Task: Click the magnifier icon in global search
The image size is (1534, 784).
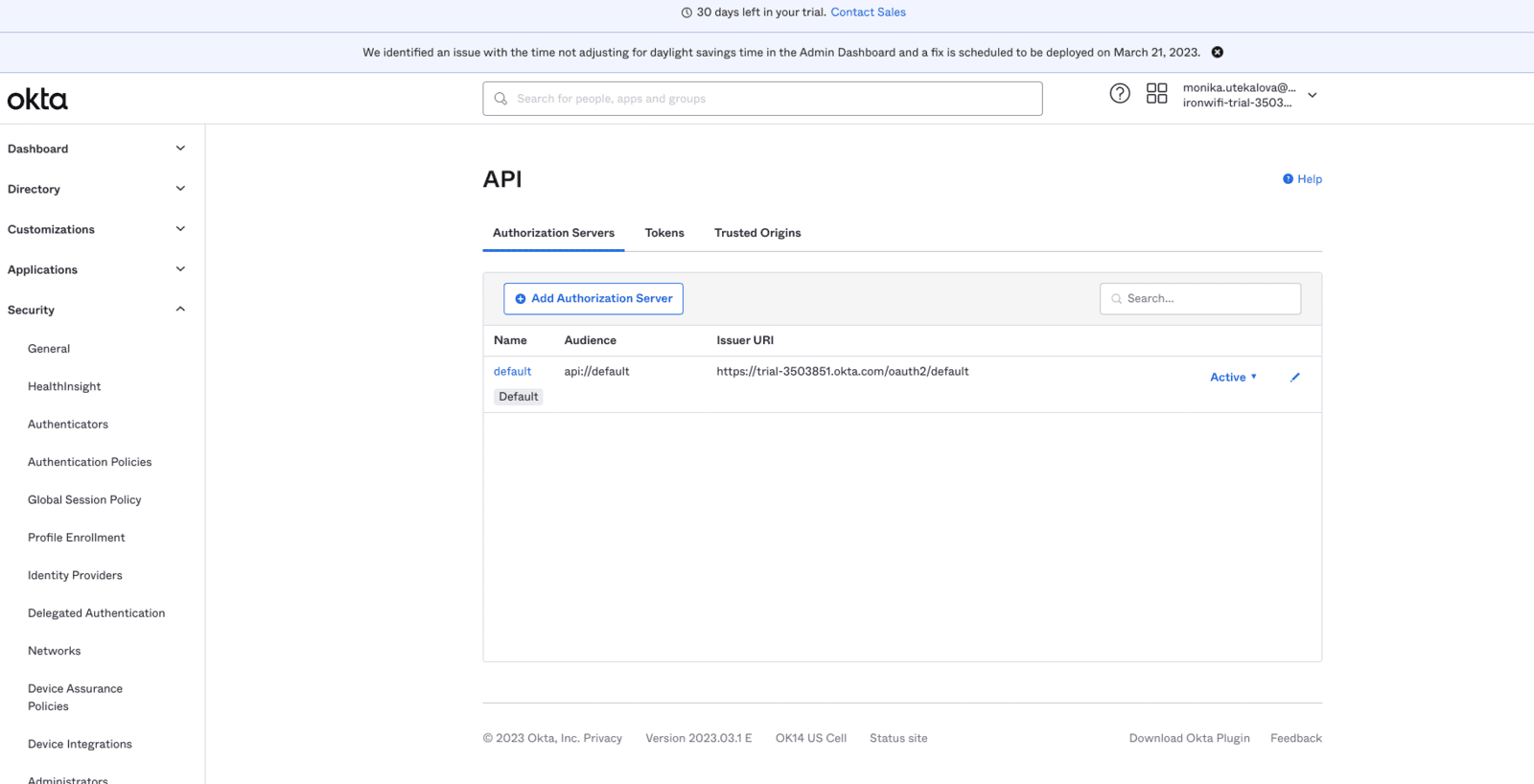Action: (500, 99)
